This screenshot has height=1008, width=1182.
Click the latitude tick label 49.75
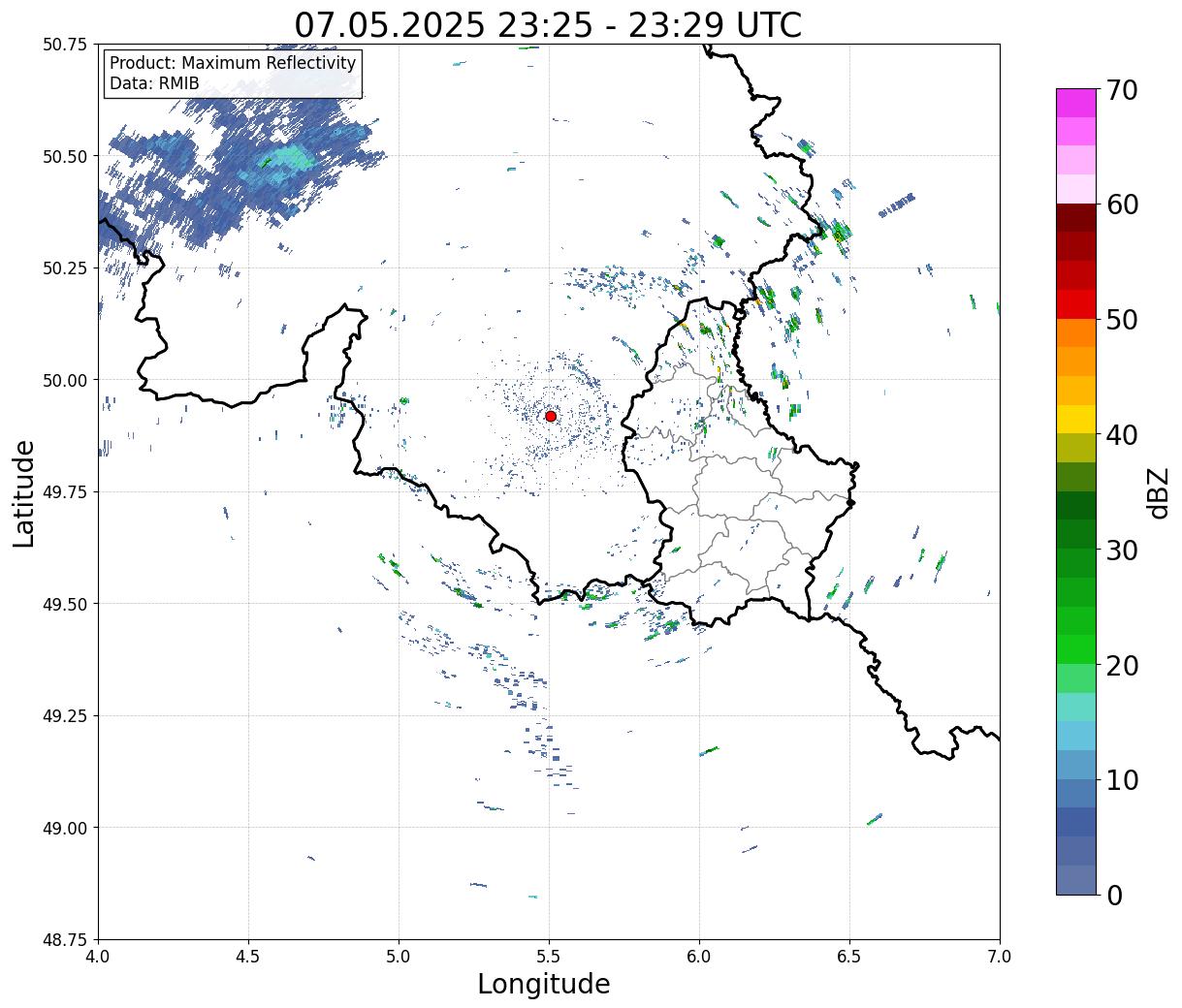[x=65, y=492]
